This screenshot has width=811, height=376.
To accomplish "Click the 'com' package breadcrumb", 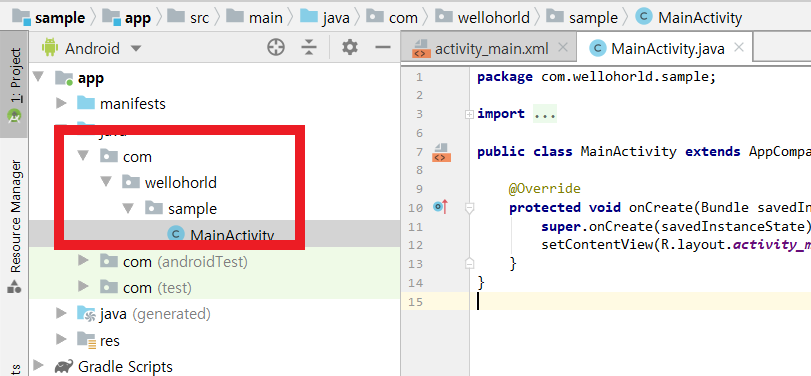I will tap(392, 18).
